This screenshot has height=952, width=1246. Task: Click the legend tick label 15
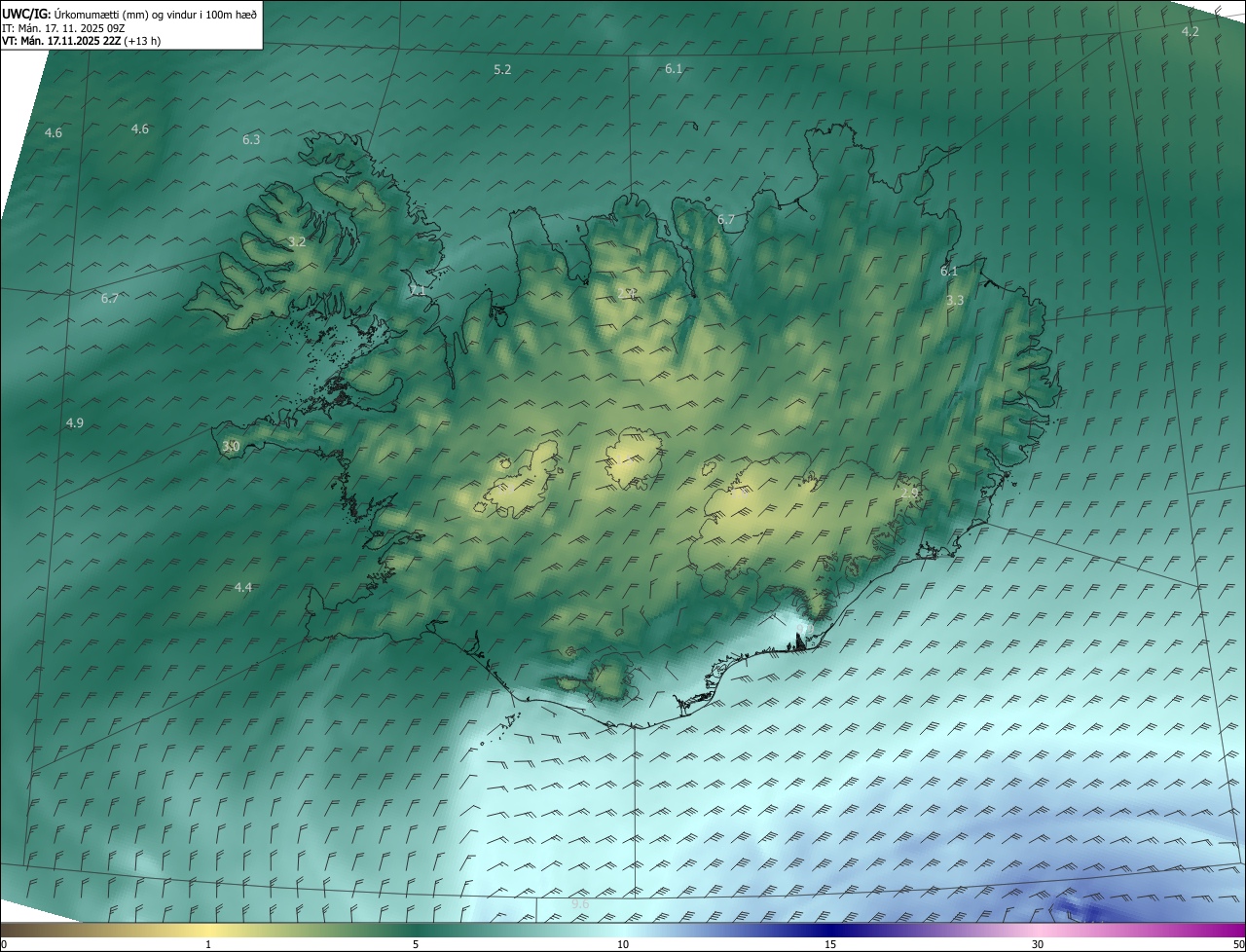(x=830, y=944)
